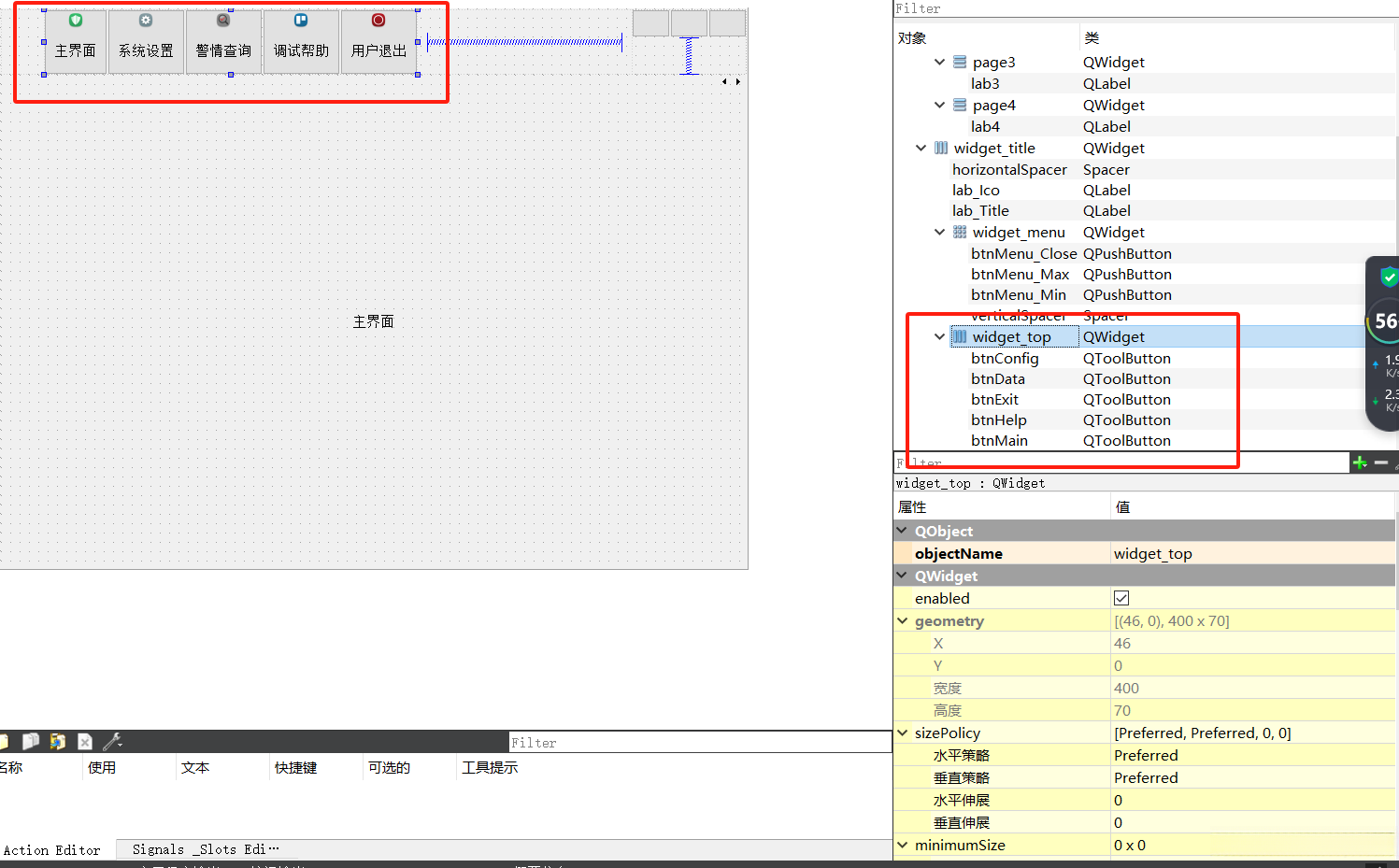Screen dimensions: 1399x868
Task: Collapse the QWidget property group
Action: tap(902, 576)
